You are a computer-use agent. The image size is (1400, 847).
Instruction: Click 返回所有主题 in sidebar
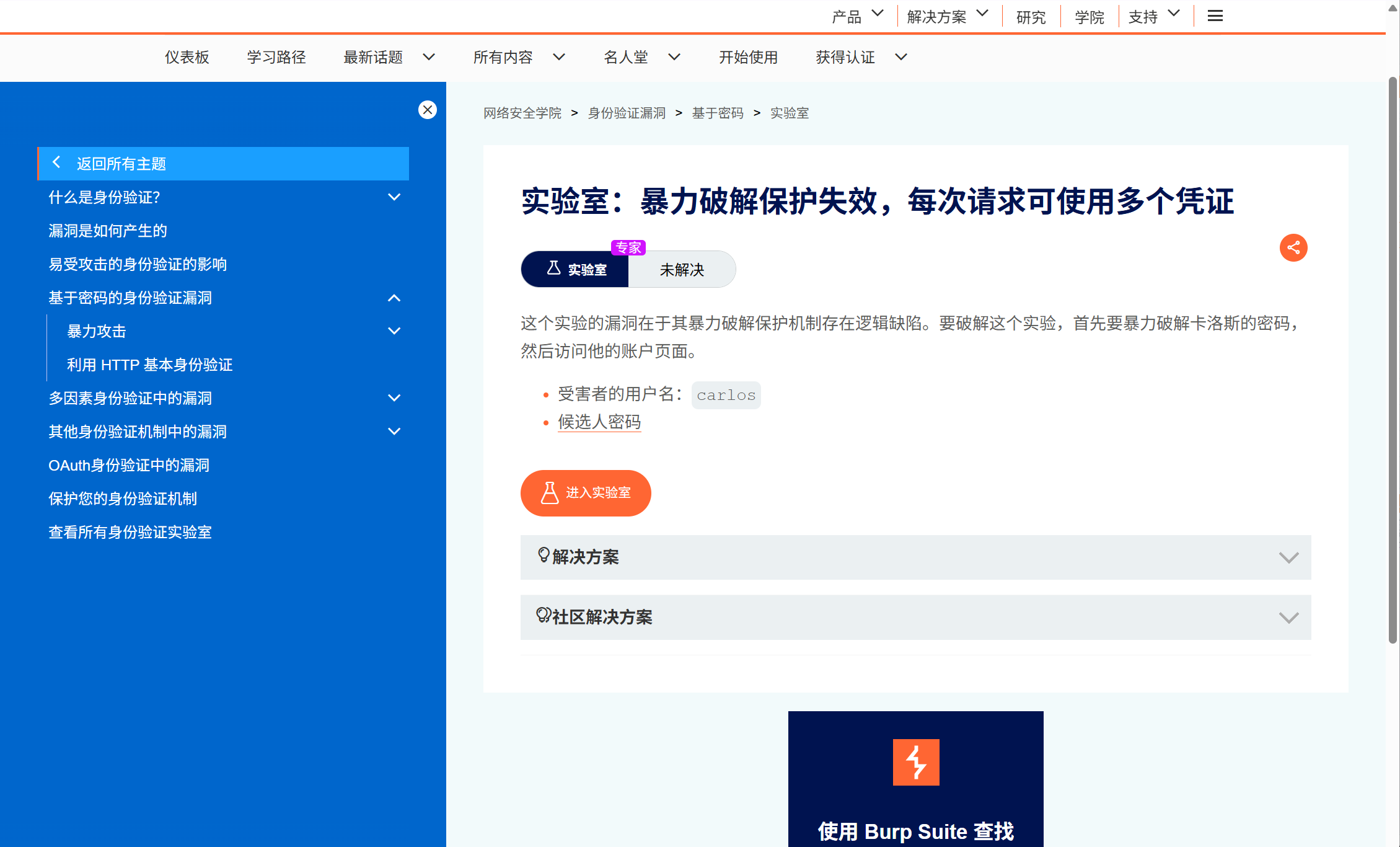coord(223,164)
